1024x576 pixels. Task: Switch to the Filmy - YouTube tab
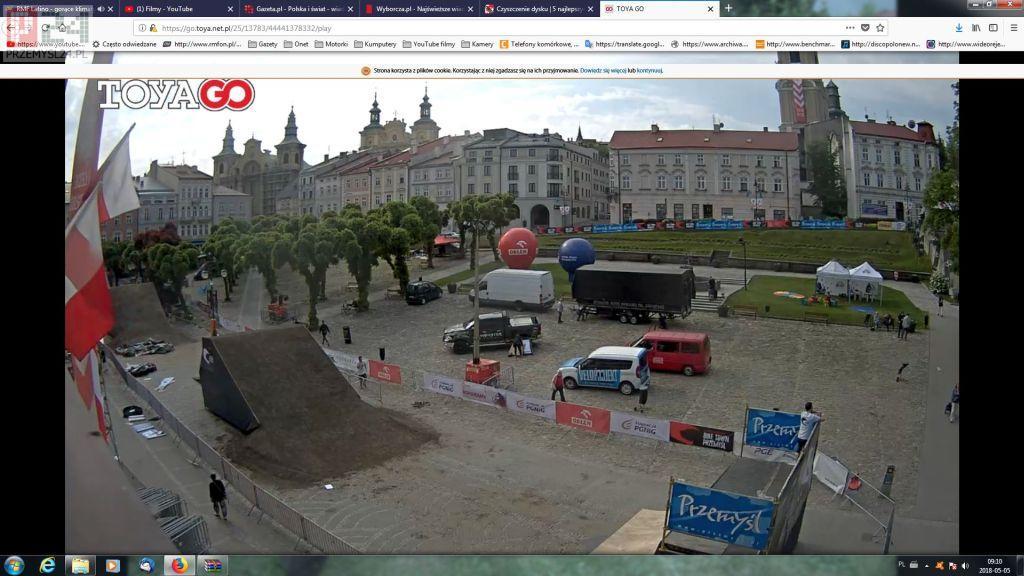178,9
